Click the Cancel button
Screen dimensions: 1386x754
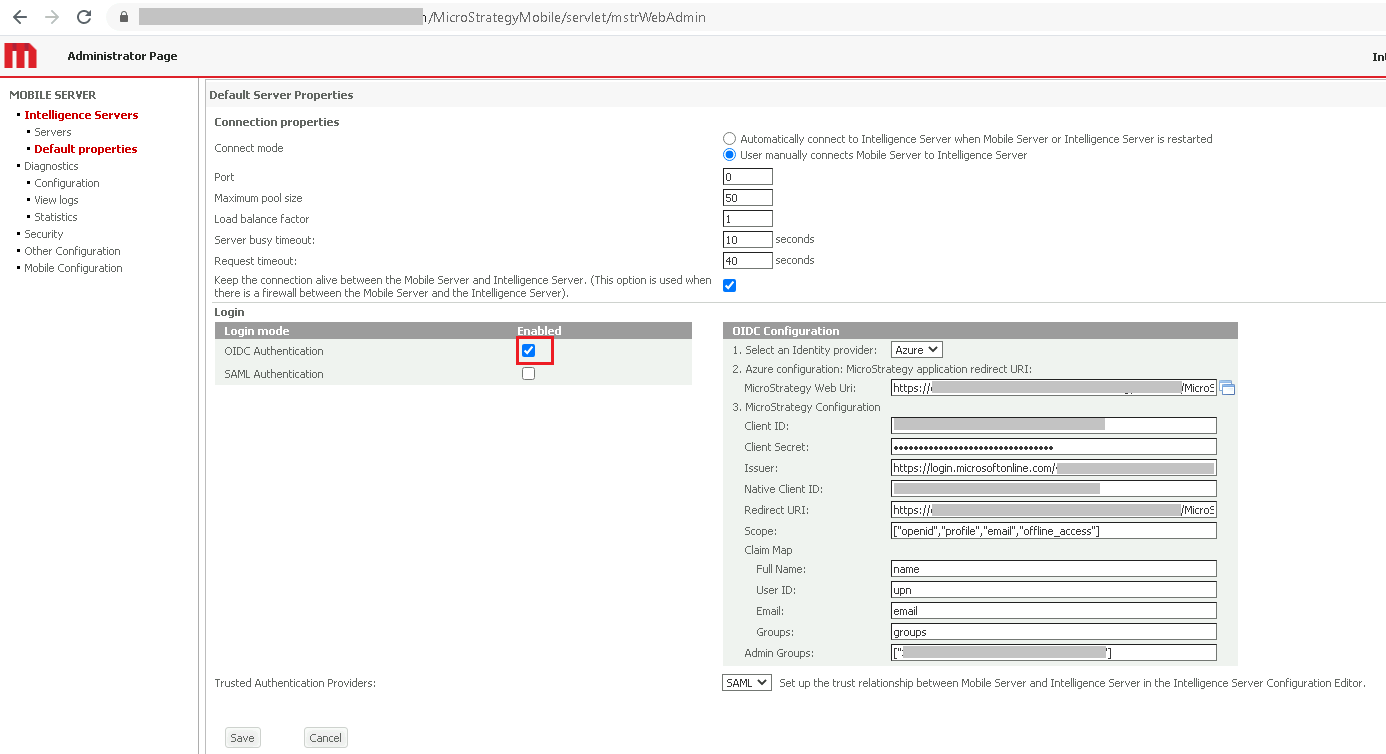(325, 738)
